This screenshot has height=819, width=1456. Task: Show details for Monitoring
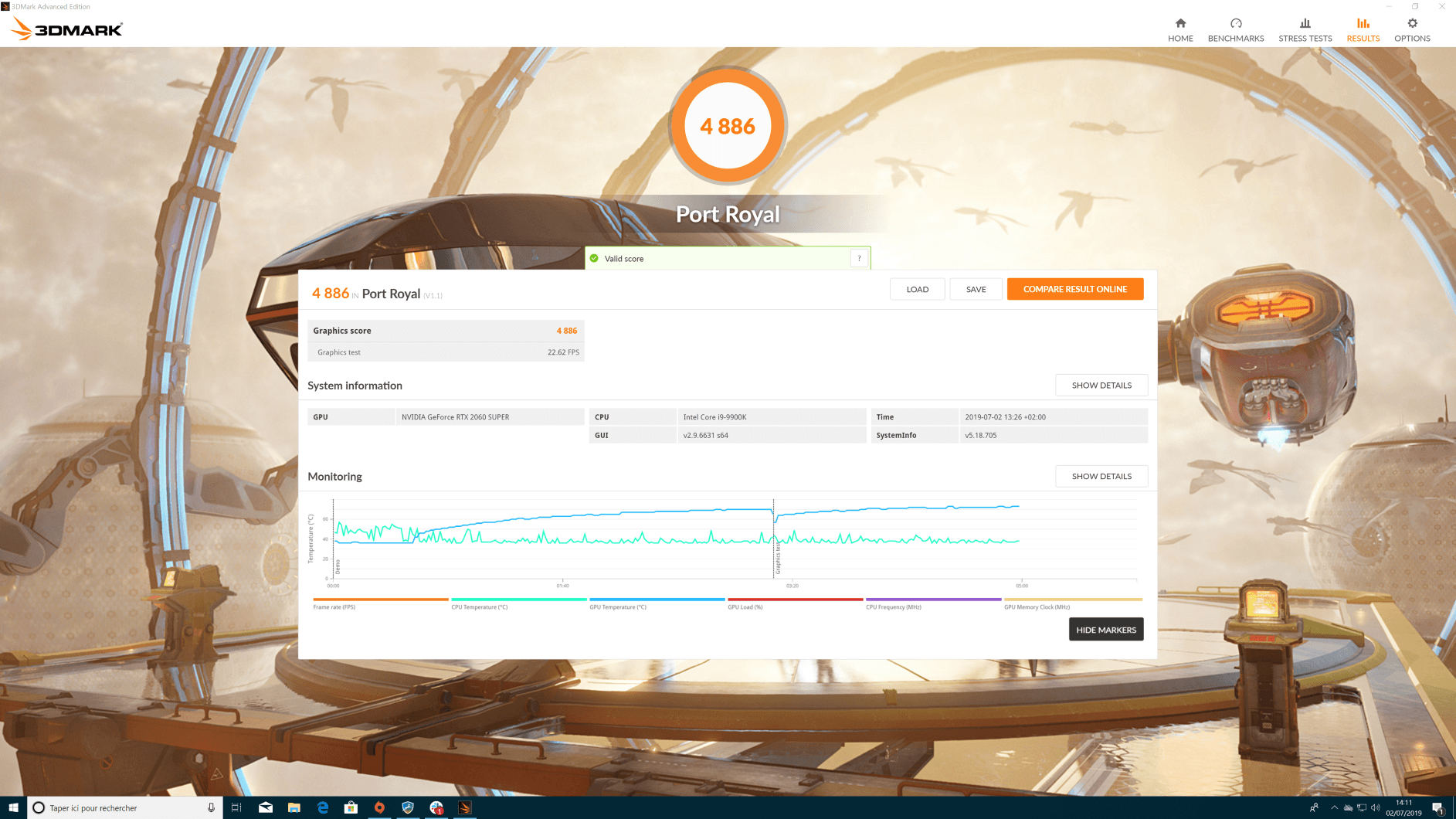(x=1101, y=476)
